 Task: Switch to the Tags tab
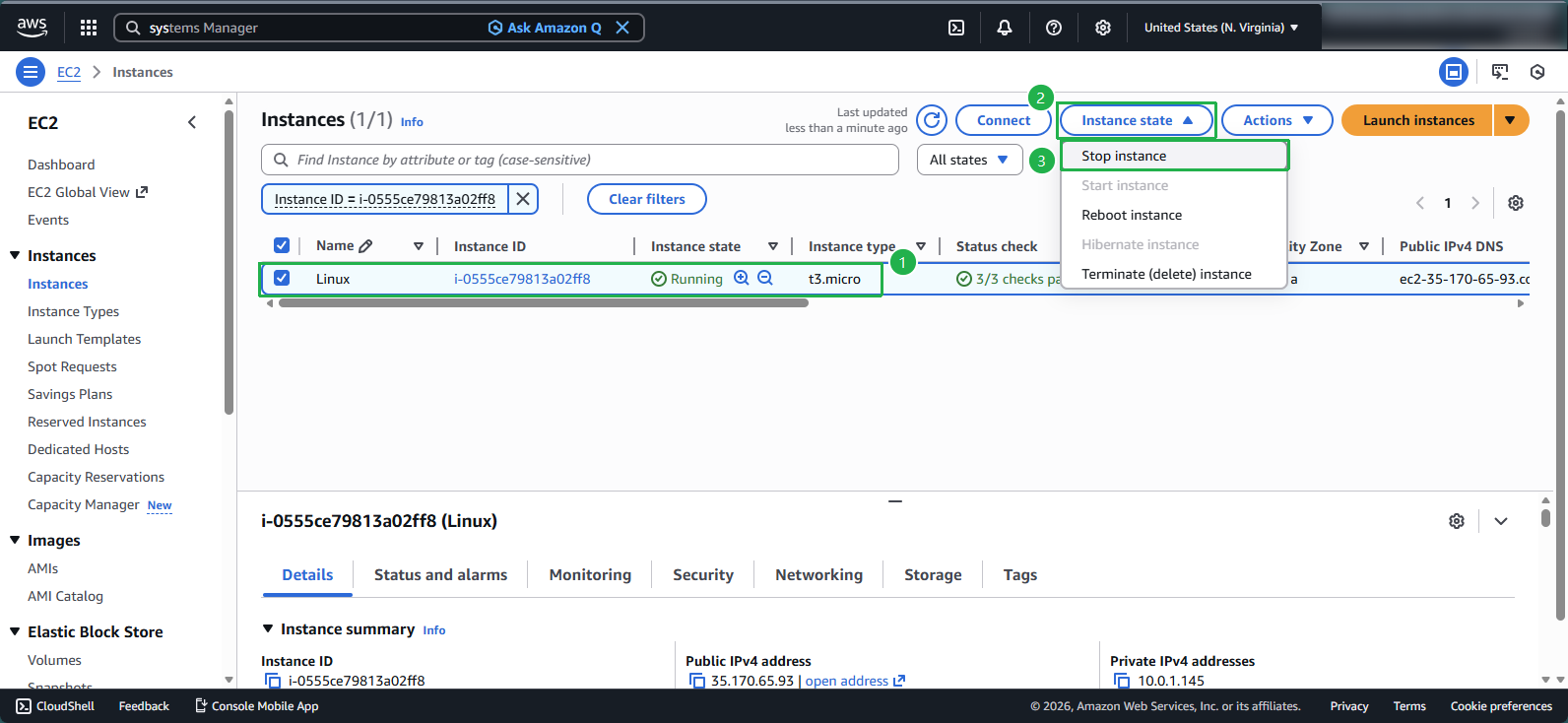1020,575
